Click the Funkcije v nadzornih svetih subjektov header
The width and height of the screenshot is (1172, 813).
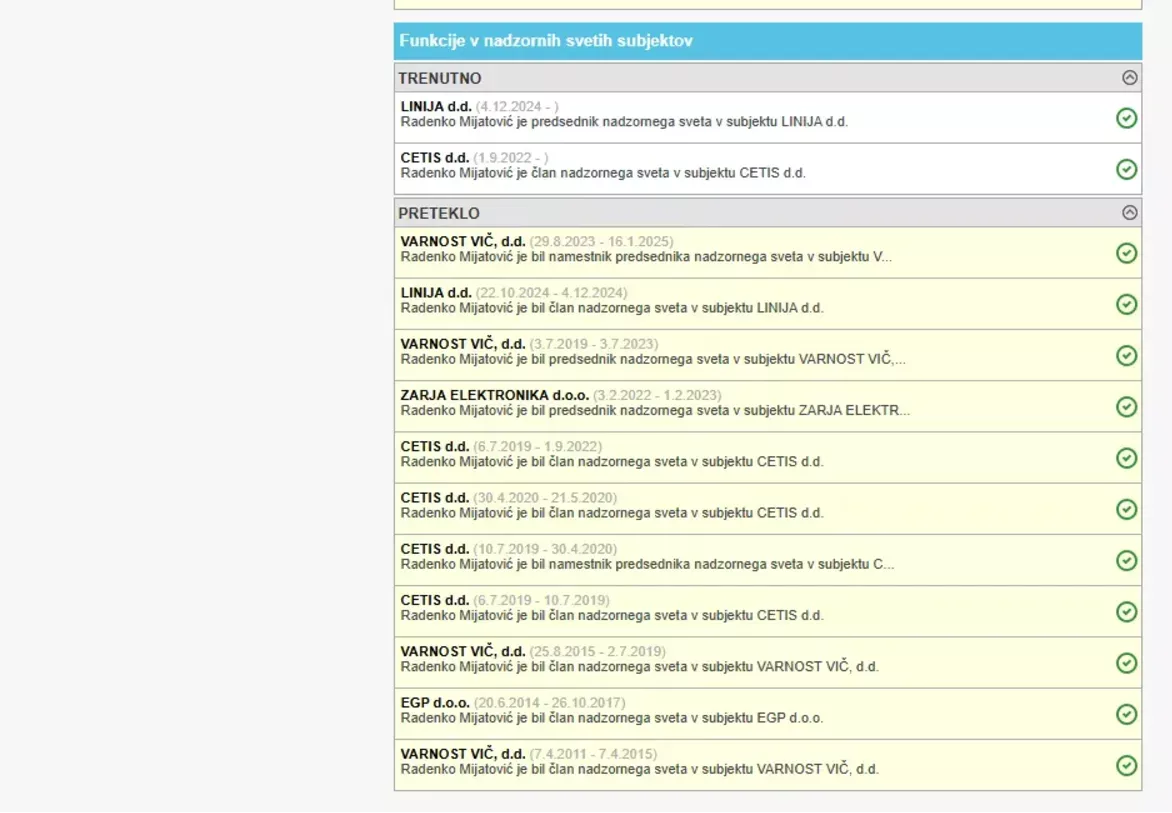(x=546, y=41)
